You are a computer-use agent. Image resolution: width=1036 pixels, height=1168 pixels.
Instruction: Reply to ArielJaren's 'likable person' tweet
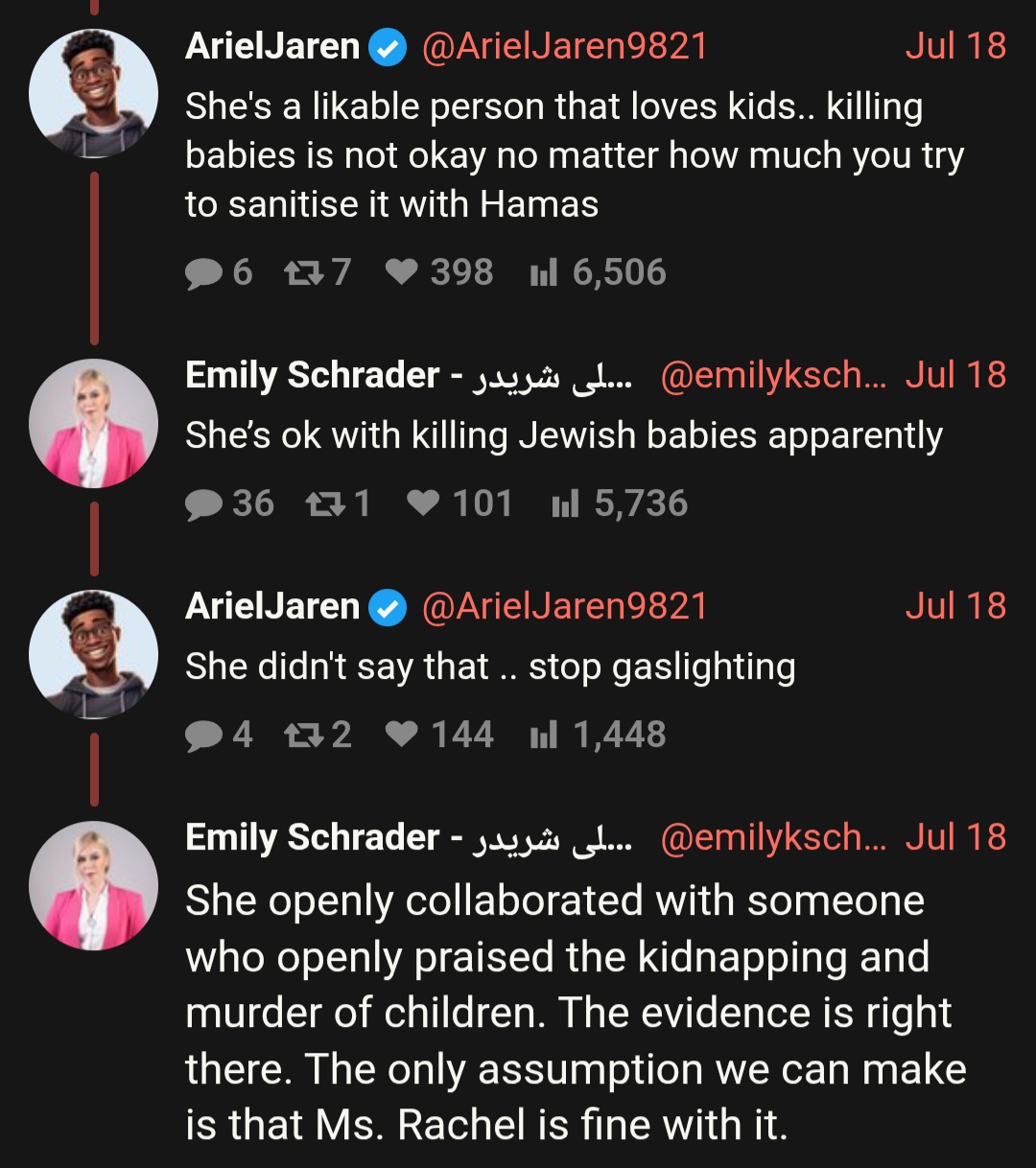coord(218,273)
